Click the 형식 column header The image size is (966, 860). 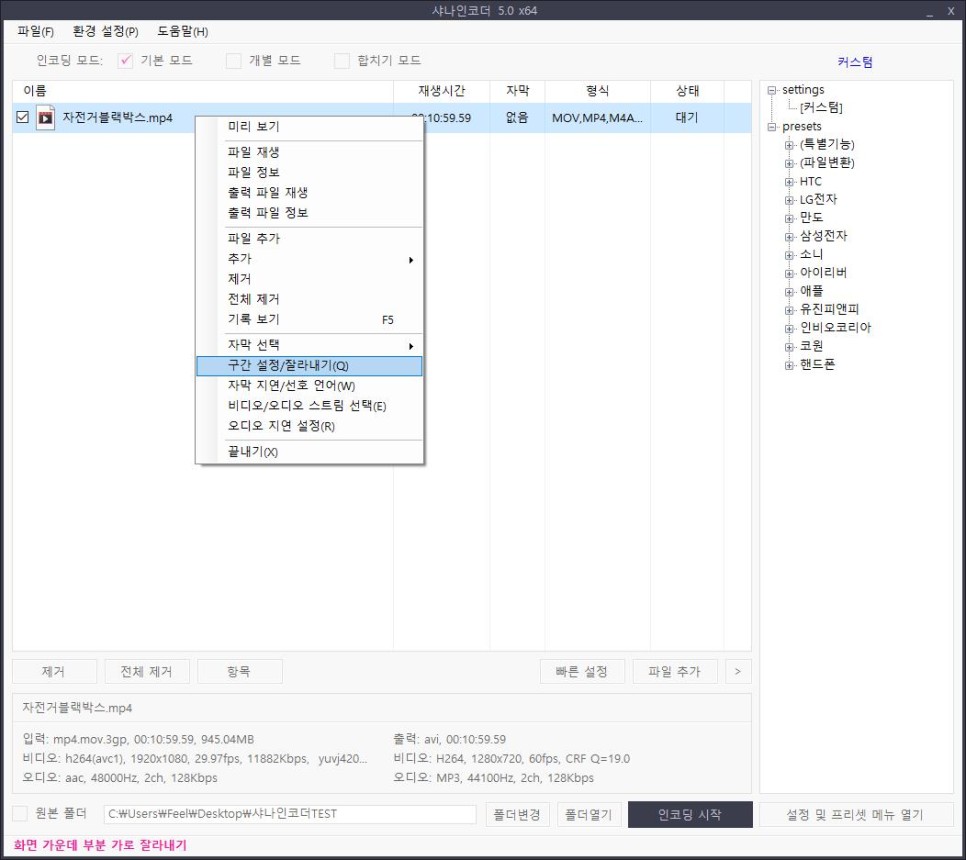point(598,91)
